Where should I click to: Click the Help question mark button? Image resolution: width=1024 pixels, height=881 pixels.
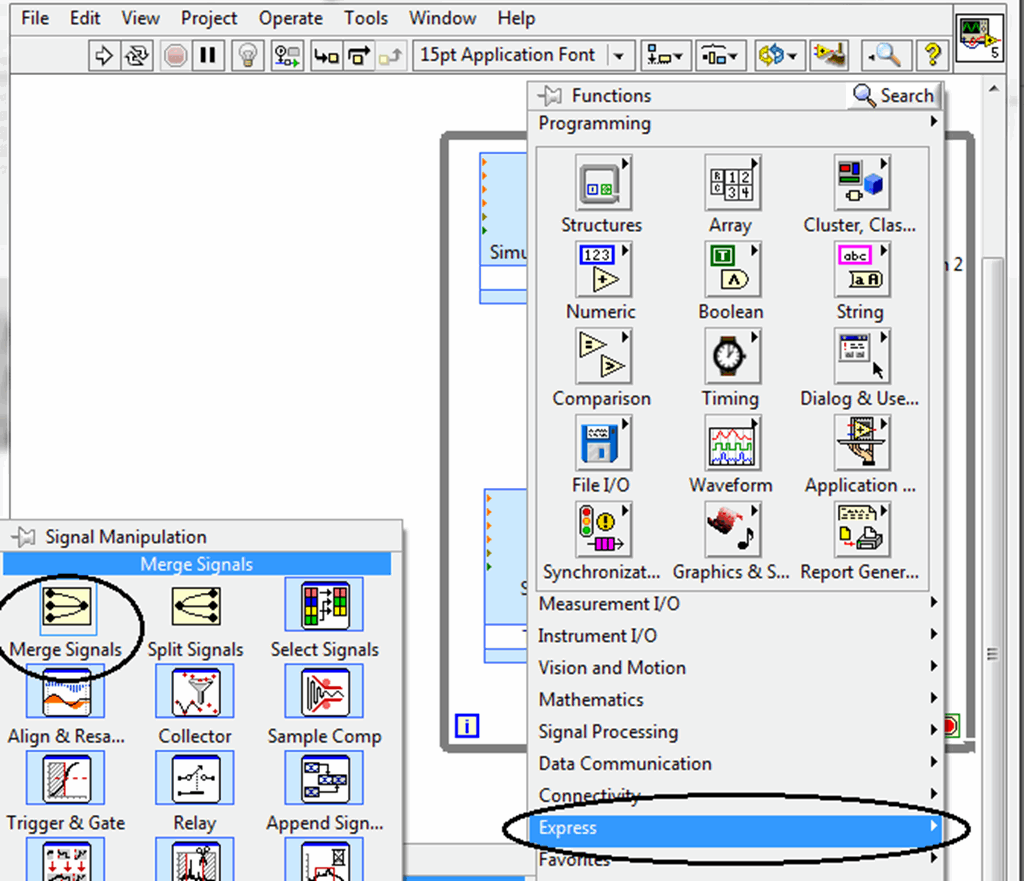(930, 55)
